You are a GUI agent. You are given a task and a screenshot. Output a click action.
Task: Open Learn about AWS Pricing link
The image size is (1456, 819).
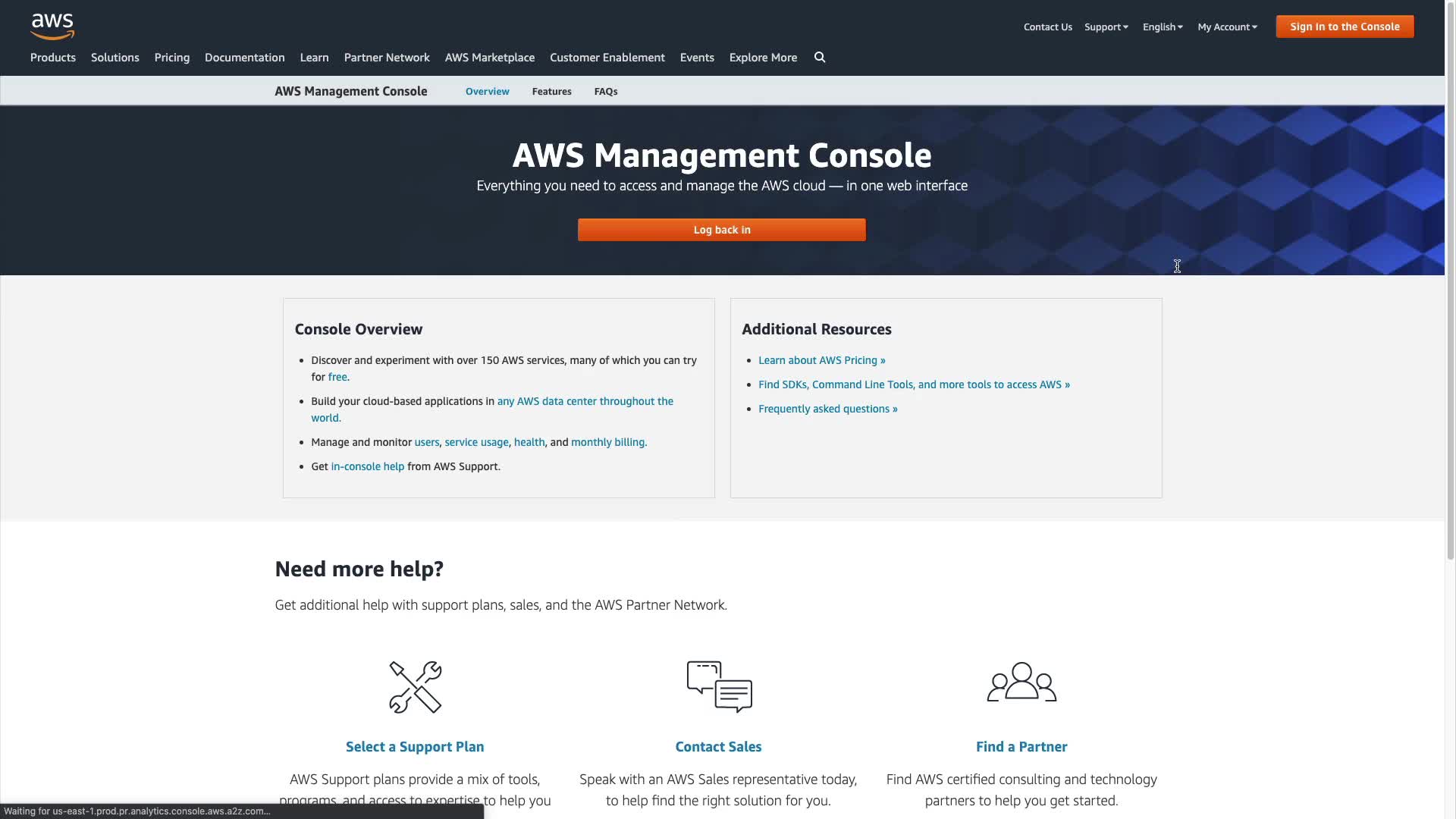pos(821,360)
